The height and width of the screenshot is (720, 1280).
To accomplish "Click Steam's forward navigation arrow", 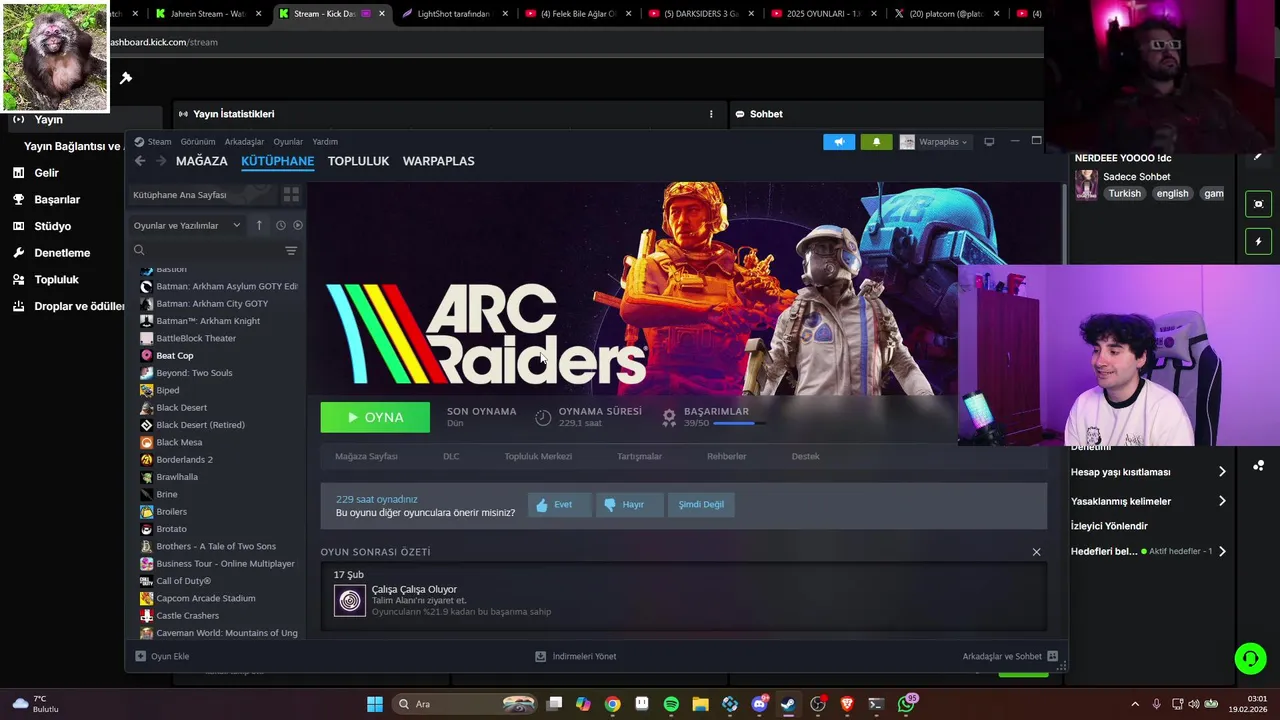I will [160, 161].
